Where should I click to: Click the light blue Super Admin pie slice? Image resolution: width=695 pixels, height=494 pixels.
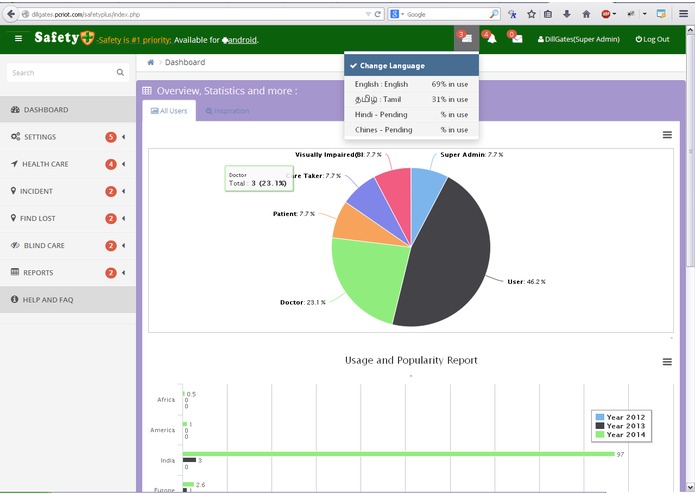click(x=424, y=195)
